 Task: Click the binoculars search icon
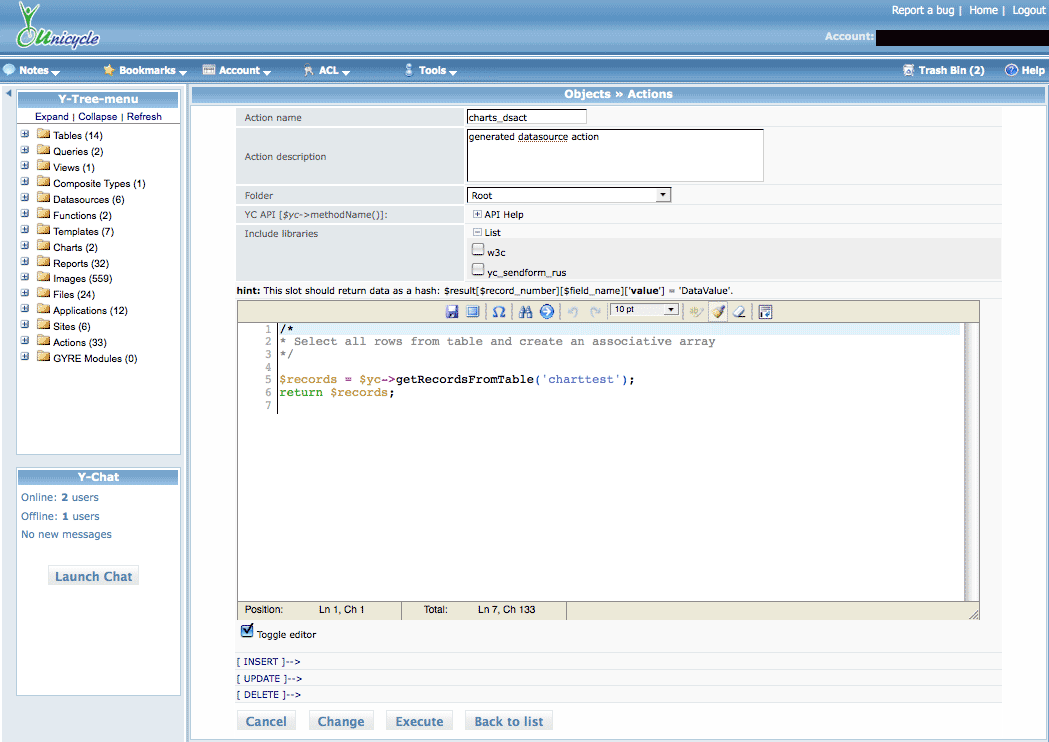(526, 312)
